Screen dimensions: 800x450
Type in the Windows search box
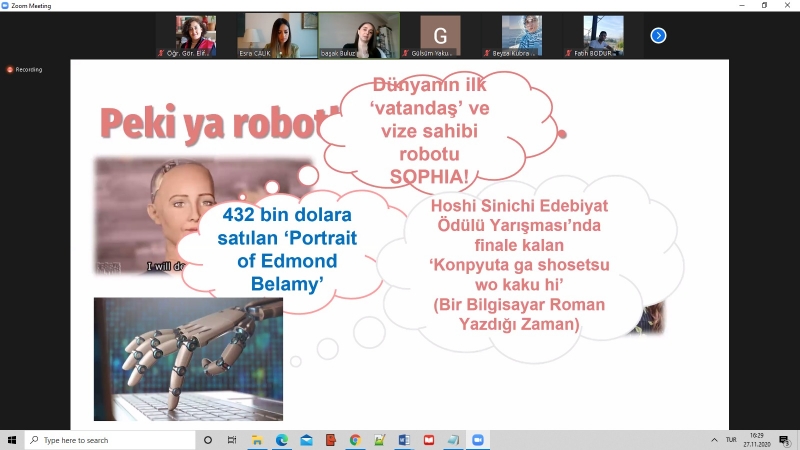(110, 440)
